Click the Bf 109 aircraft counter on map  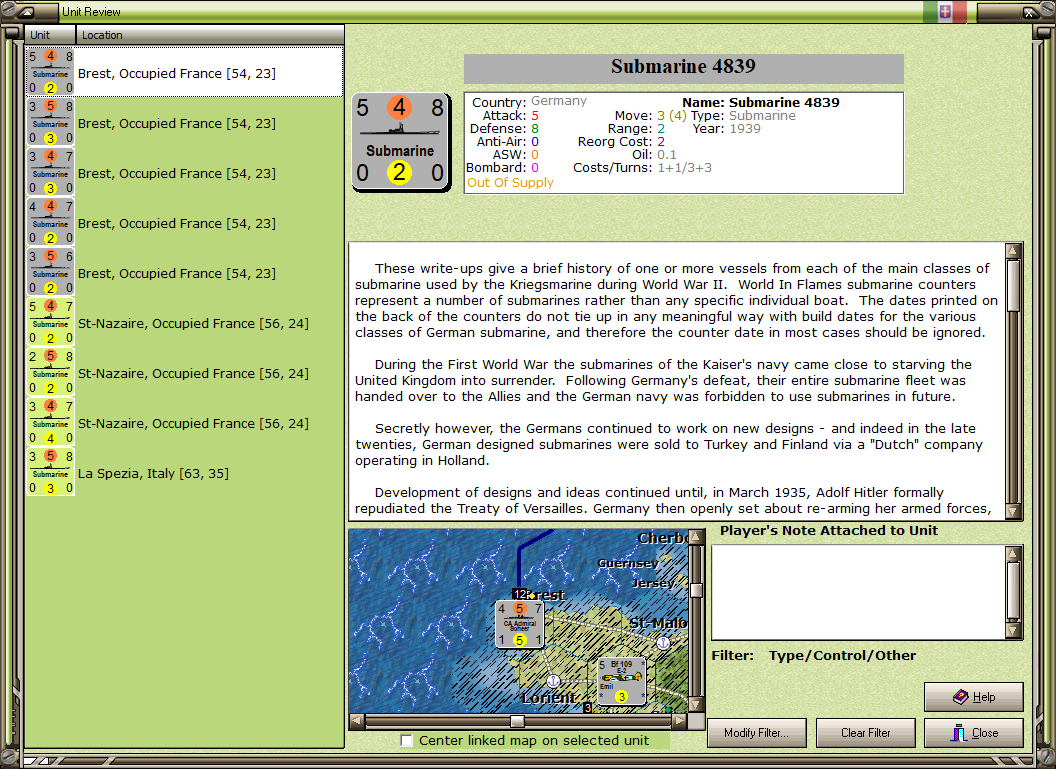tap(622, 681)
